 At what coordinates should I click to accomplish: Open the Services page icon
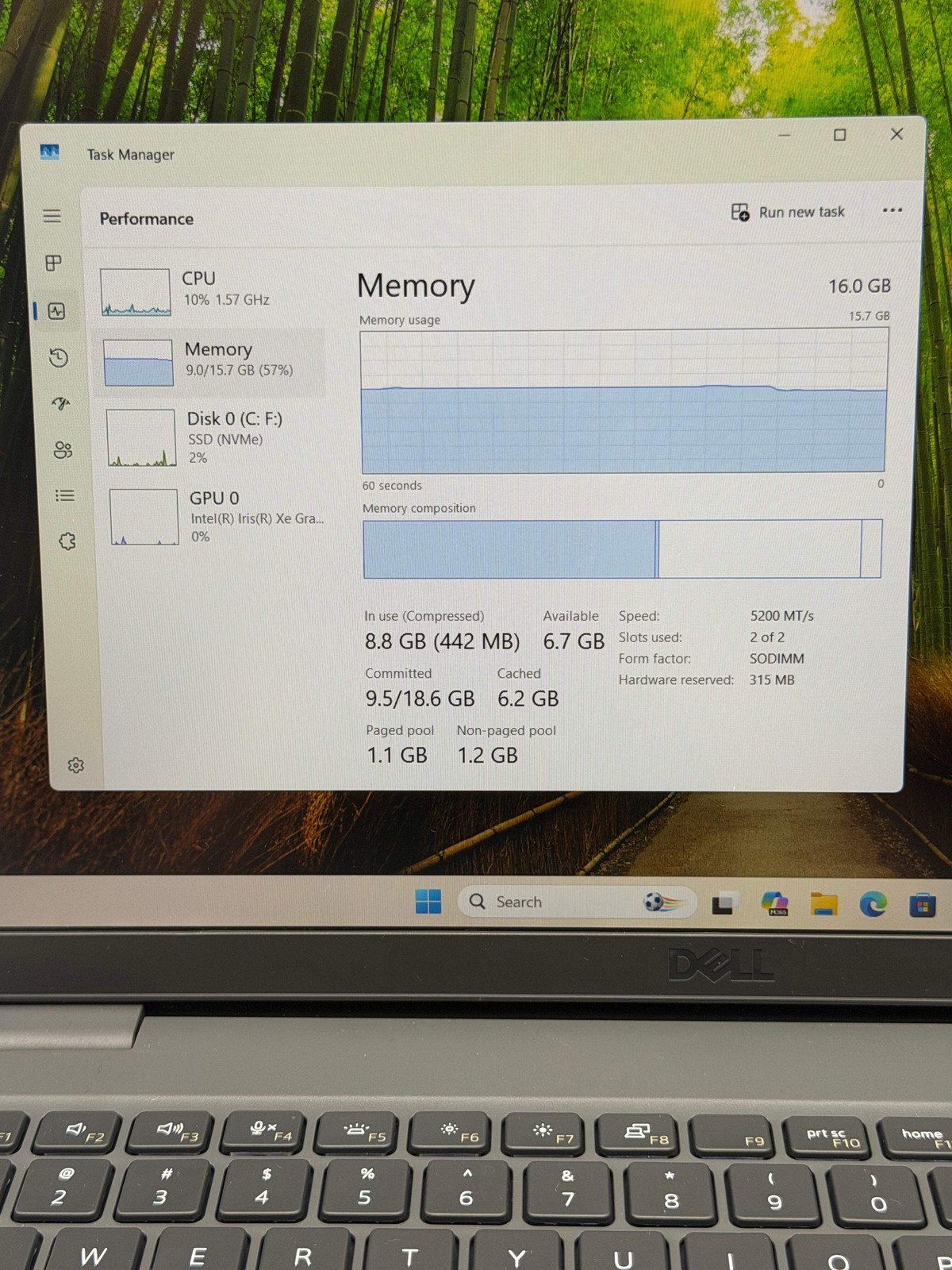click(67, 541)
